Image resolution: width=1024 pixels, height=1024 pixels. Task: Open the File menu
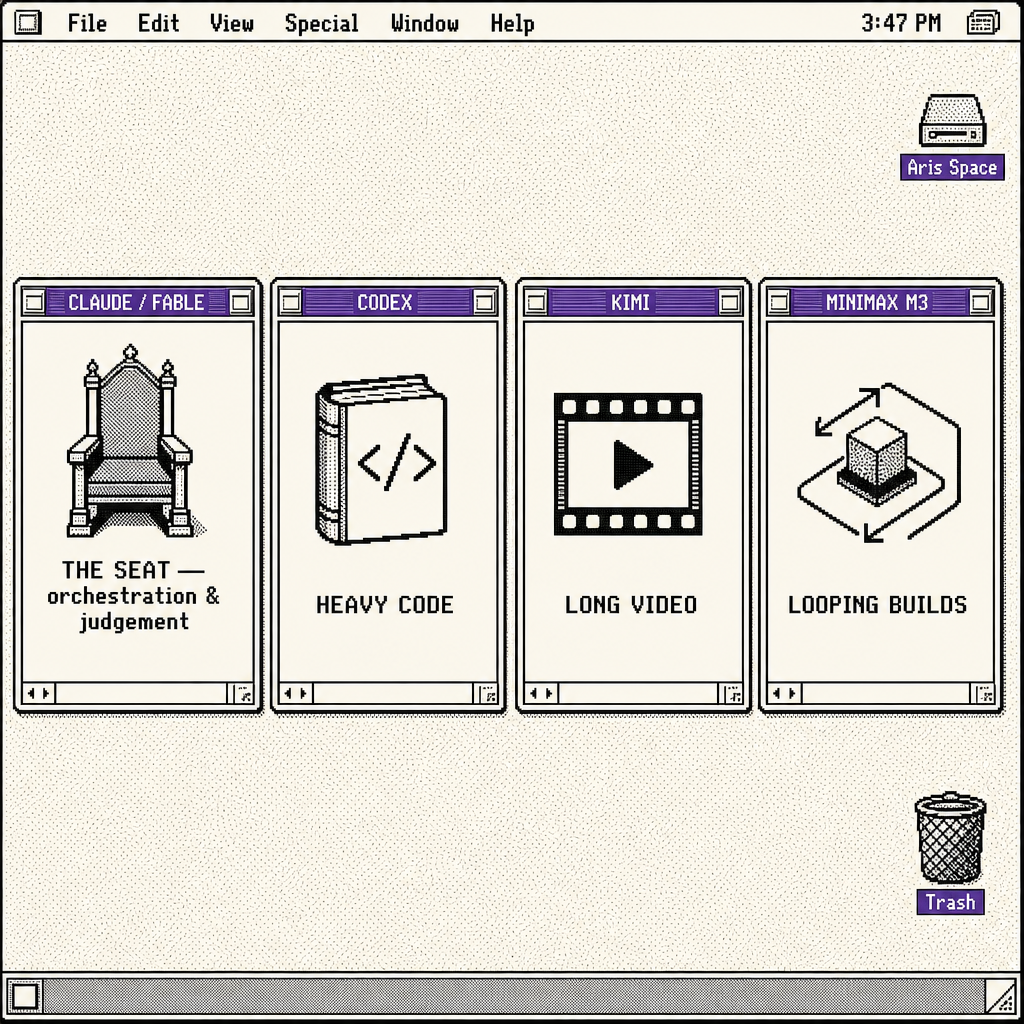tap(87, 24)
